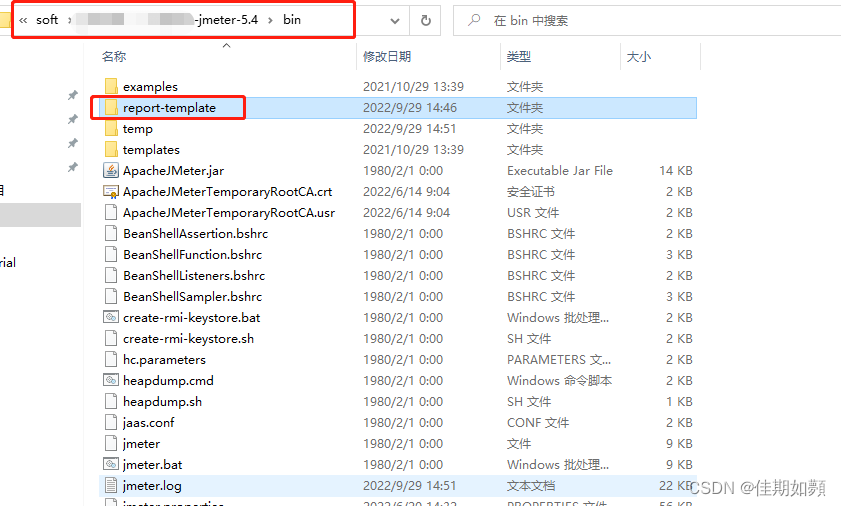Viewport: 841px width, 506px height.
Task: Click the search box 在 bin 中搜索
Action: (647, 20)
